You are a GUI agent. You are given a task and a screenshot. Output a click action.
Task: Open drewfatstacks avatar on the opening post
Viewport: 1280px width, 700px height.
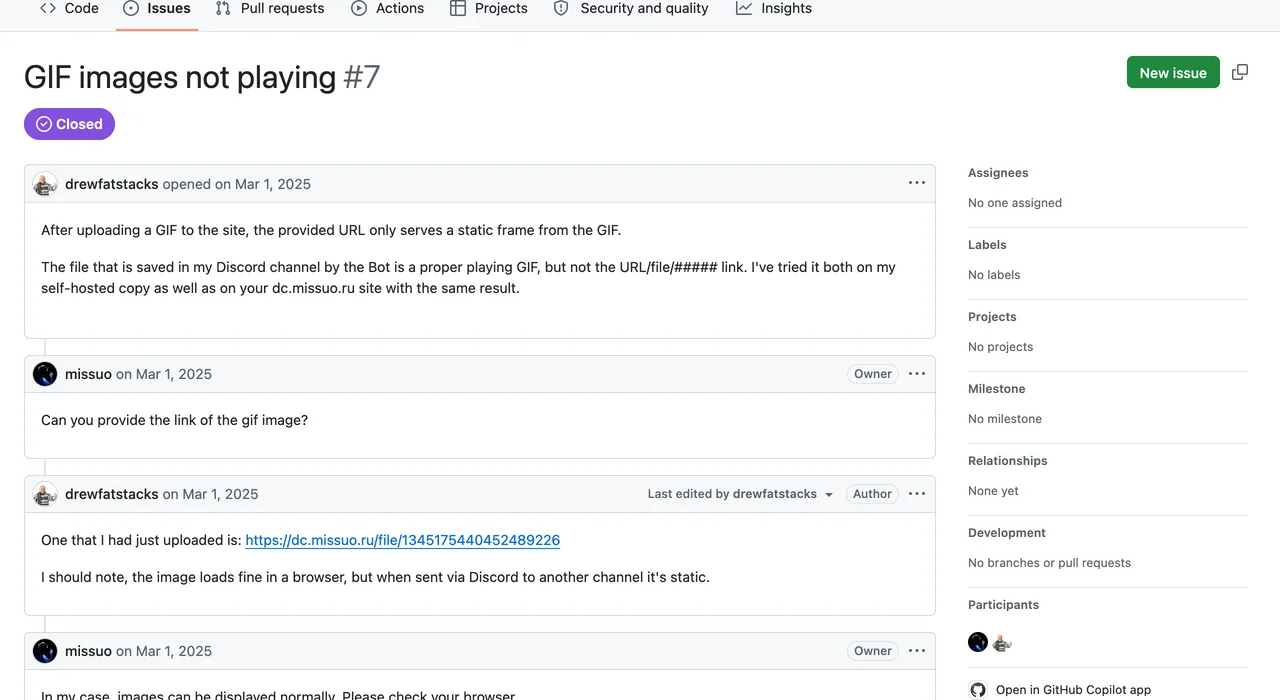pos(45,184)
